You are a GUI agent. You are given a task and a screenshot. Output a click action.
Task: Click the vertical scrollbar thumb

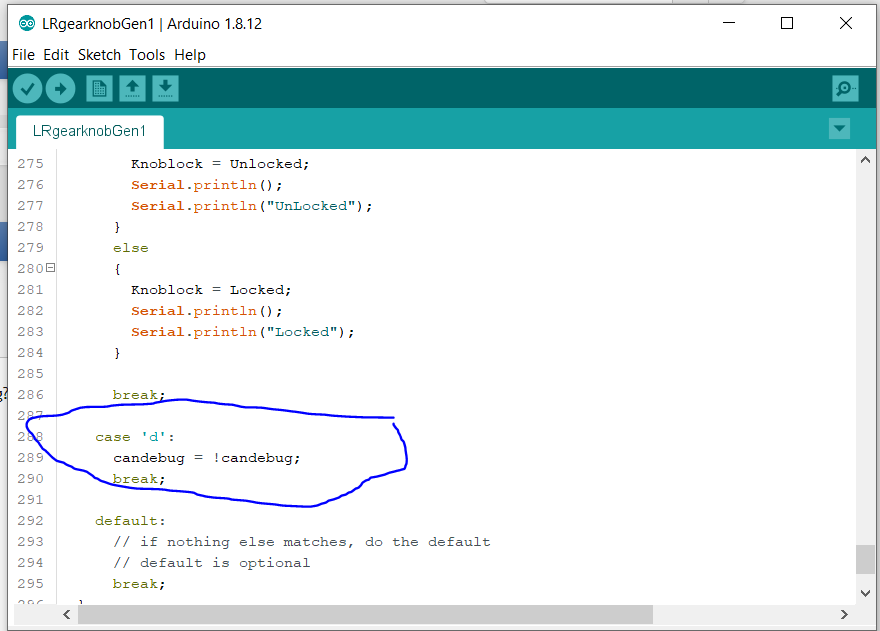(865, 559)
